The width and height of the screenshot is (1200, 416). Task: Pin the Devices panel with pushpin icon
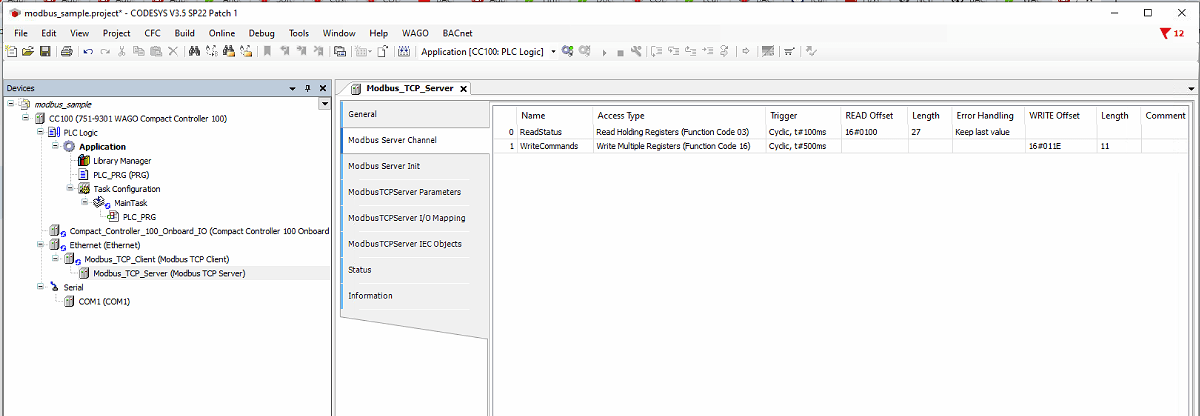[308, 88]
